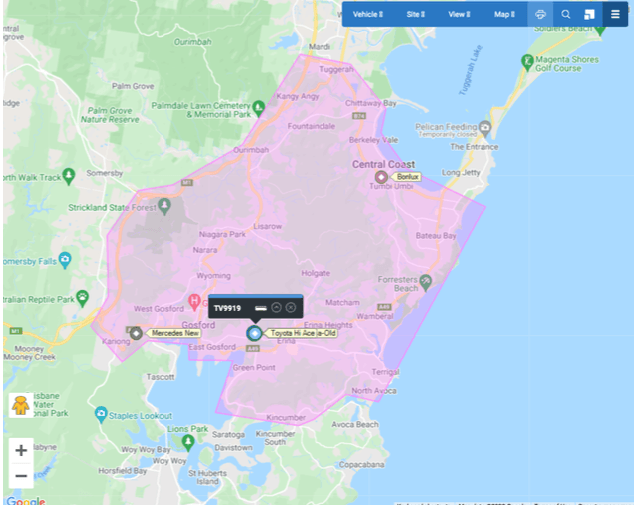The width and height of the screenshot is (636, 505).
Task: Open the hamburger menu
Action: (x=615, y=14)
